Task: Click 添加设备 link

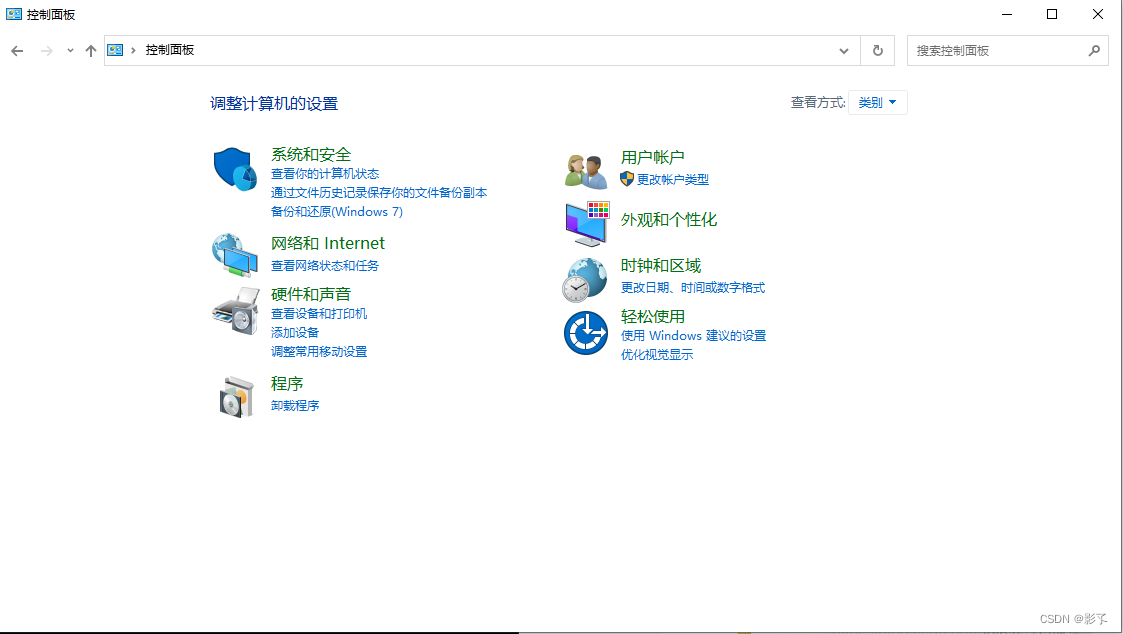Action: (x=295, y=333)
